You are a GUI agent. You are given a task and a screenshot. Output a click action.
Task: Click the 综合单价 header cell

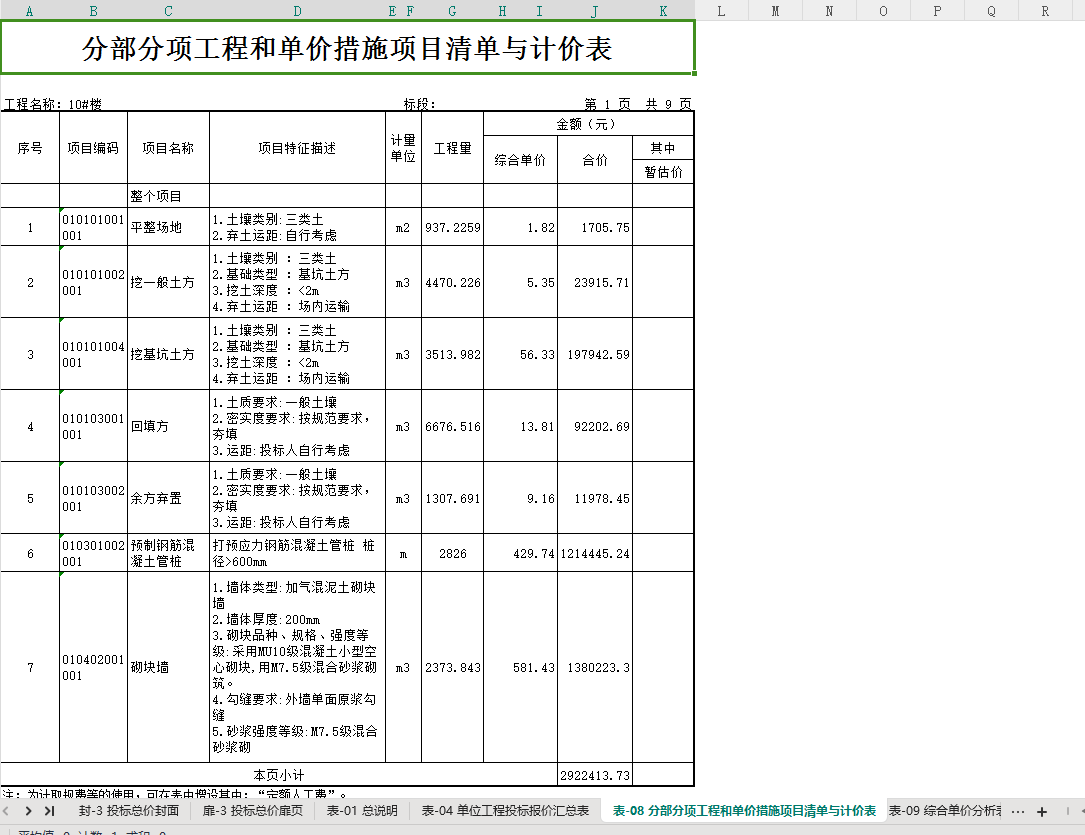click(520, 160)
